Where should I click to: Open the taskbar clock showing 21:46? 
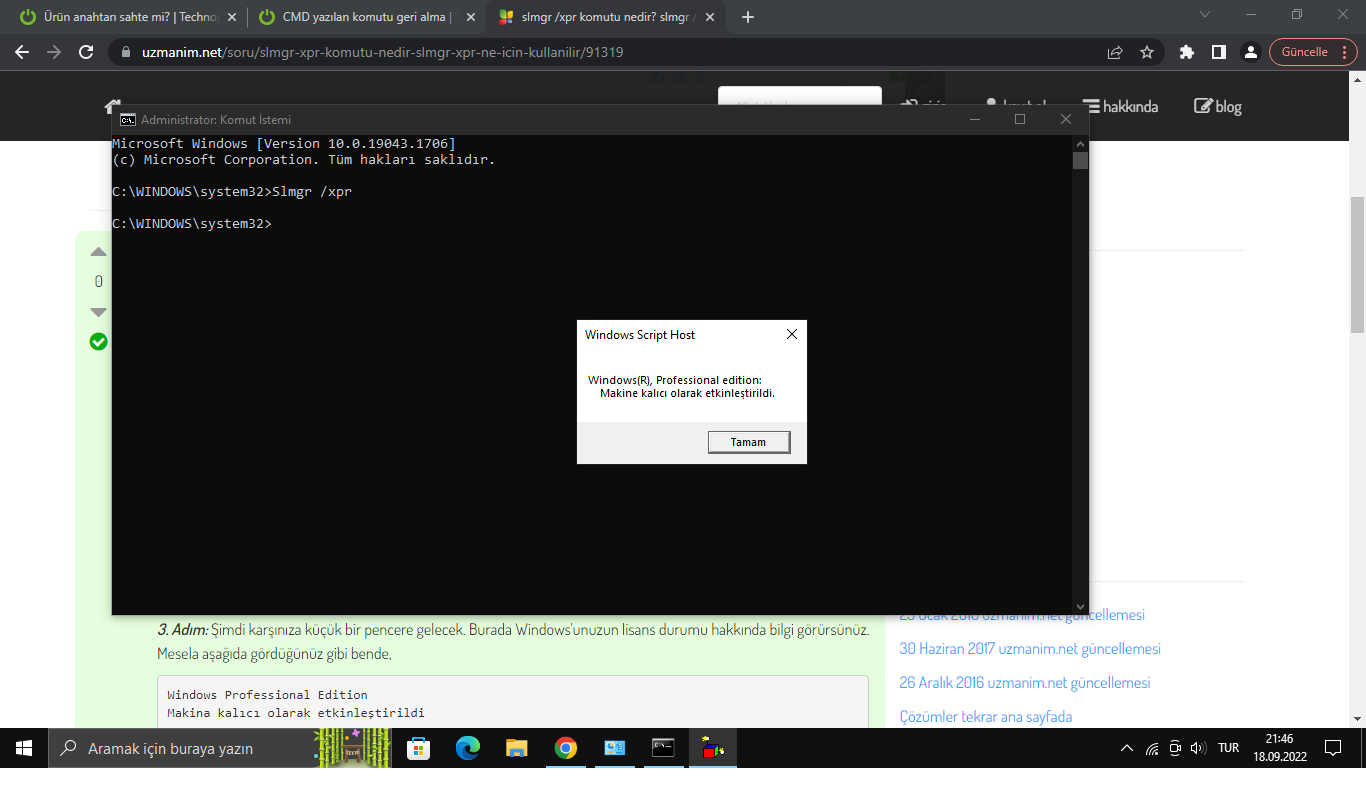click(x=1279, y=748)
